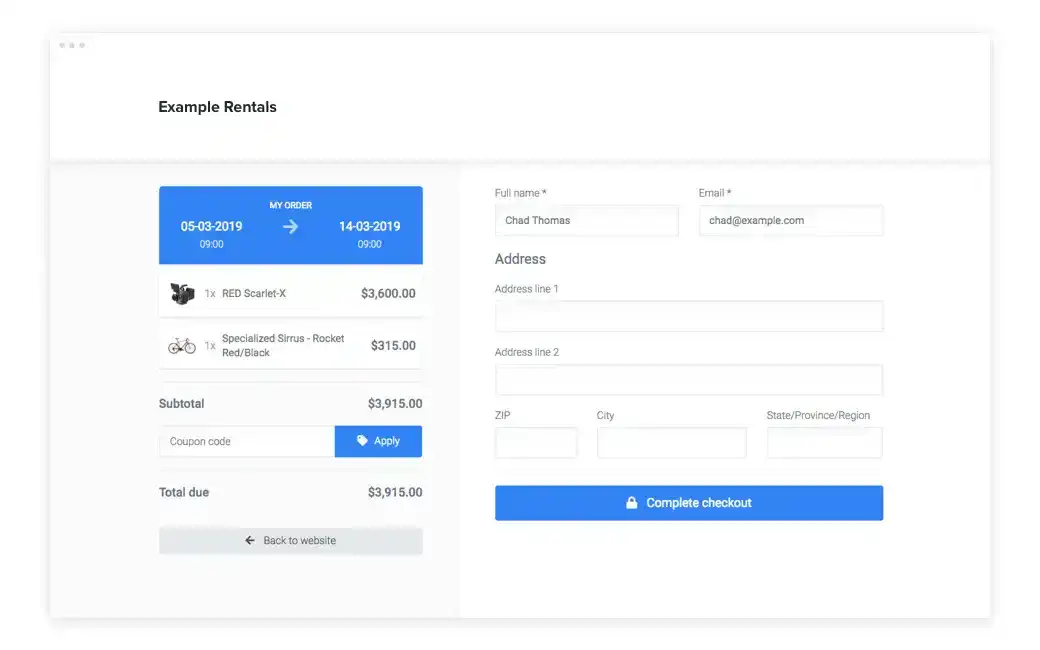The image size is (1040, 650).
Task: Click the Example Rentals header
Action: click(217, 106)
